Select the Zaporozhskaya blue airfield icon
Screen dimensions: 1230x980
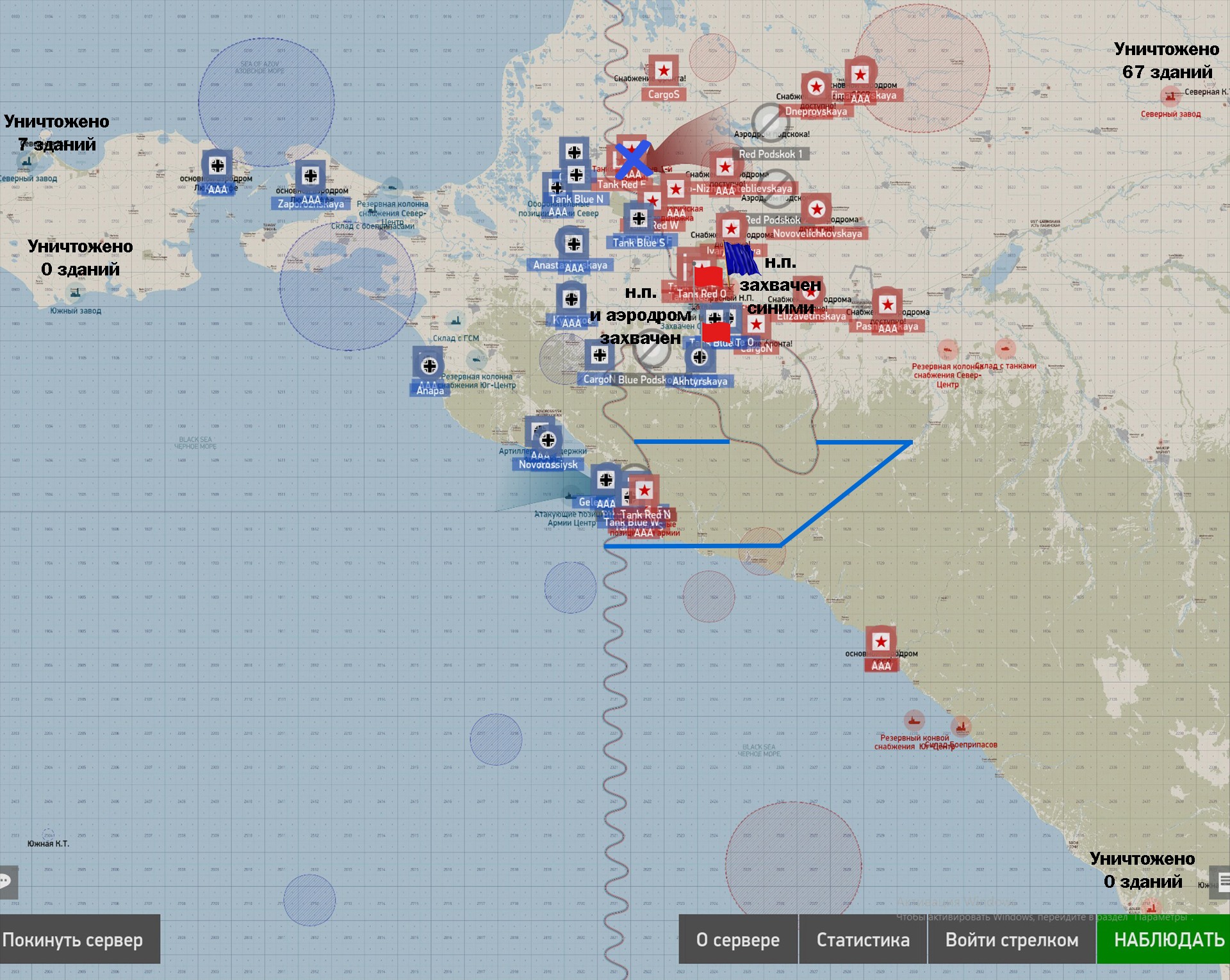[311, 176]
